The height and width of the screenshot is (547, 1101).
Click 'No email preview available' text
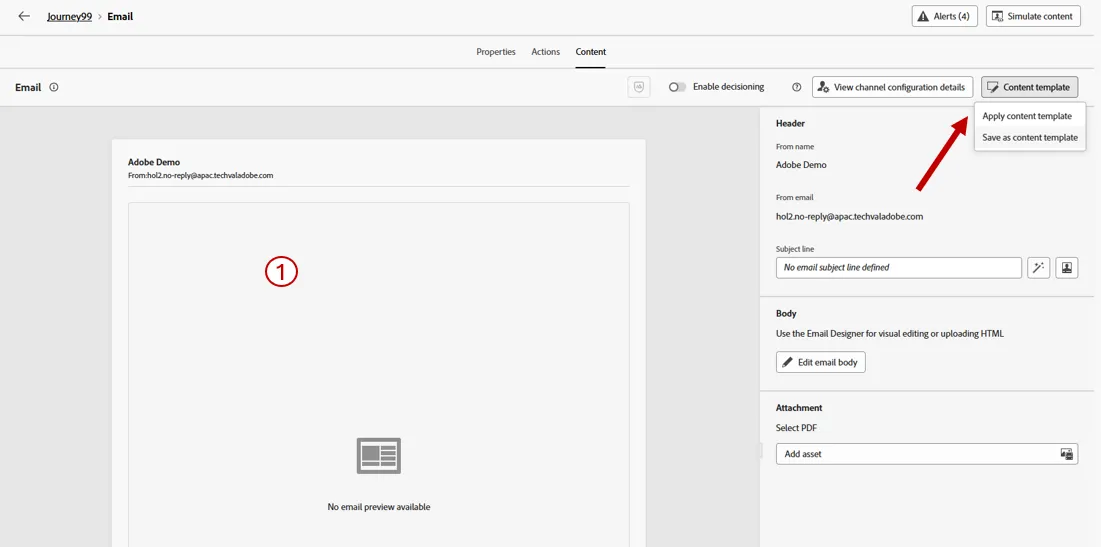point(378,506)
